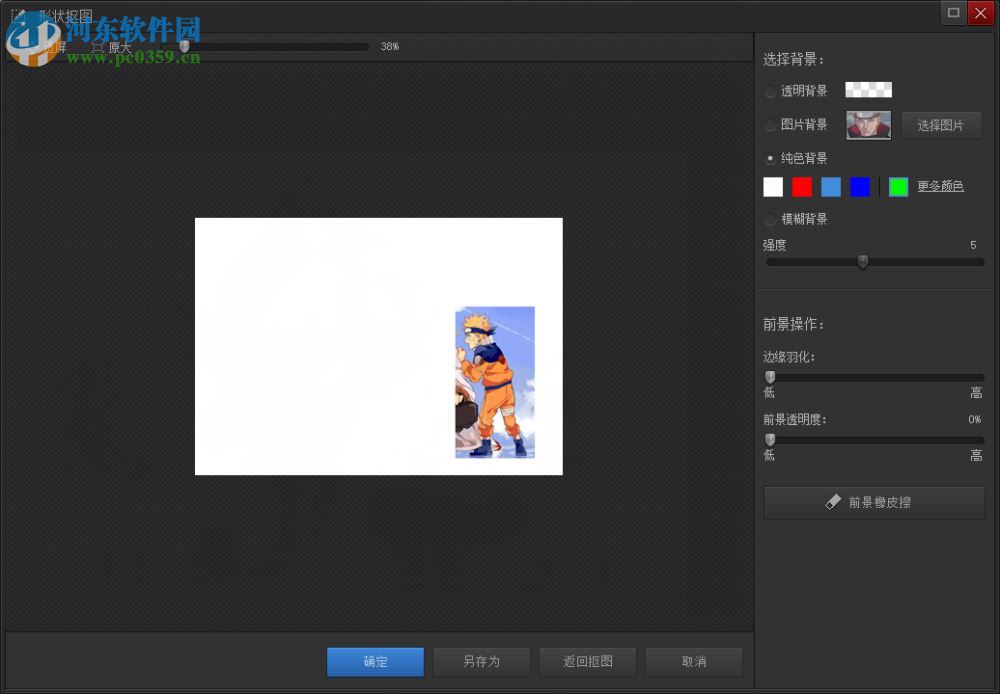Pick the dark blue color swatch

860,187
